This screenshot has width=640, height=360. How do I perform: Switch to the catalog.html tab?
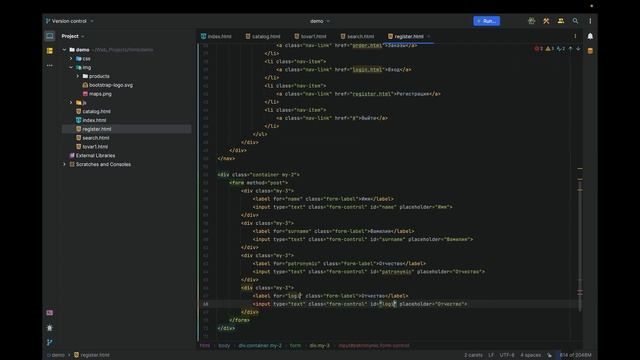[x=263, y=36]
